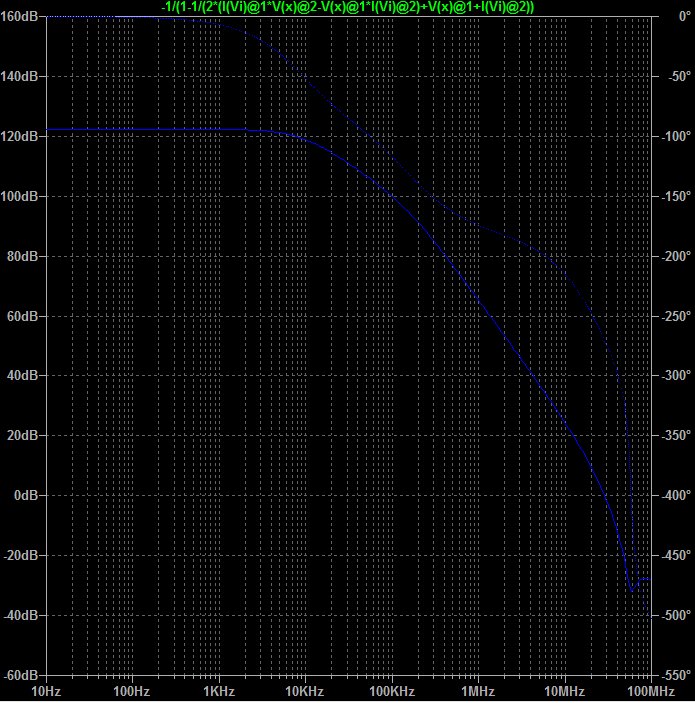Click the 140dB left axis label

coord(19,77)
